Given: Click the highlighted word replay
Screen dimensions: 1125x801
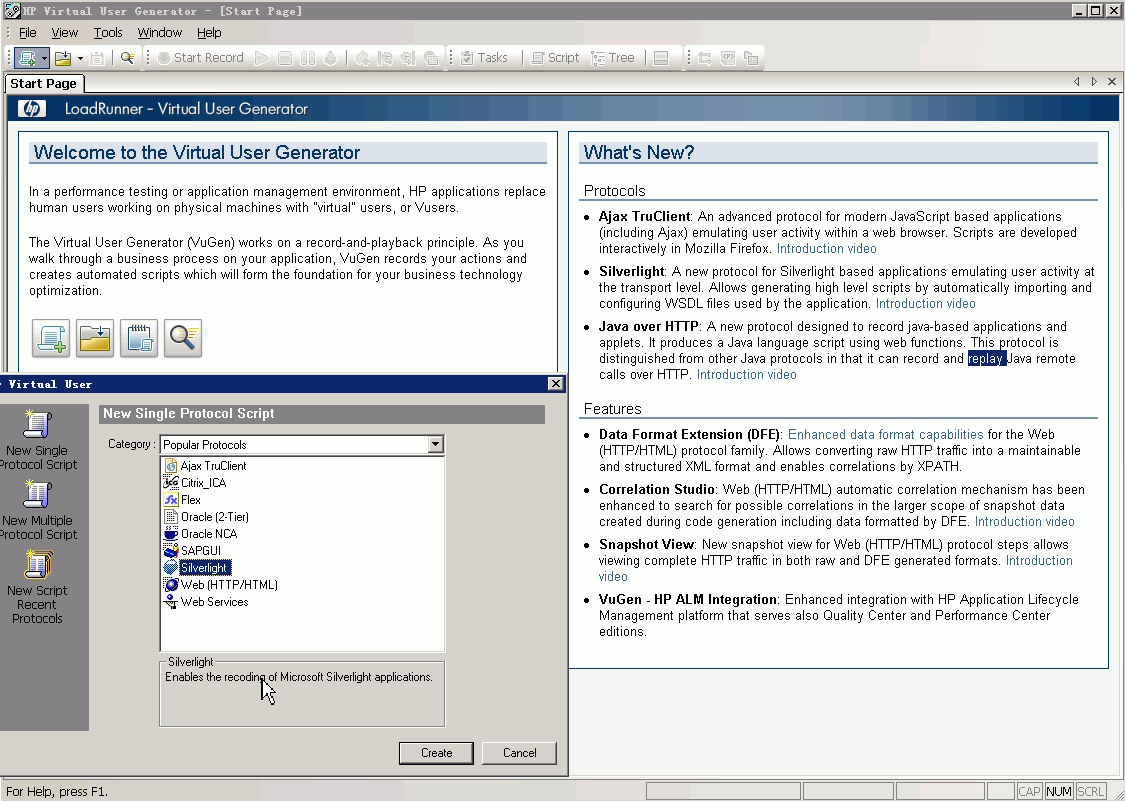Looking at the screenshot, I should (987, 359).
